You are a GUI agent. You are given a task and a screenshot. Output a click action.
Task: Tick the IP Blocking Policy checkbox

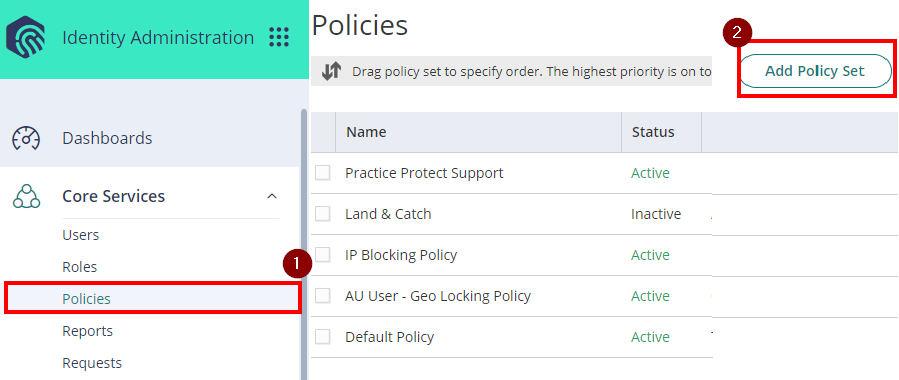pos(323,254)
